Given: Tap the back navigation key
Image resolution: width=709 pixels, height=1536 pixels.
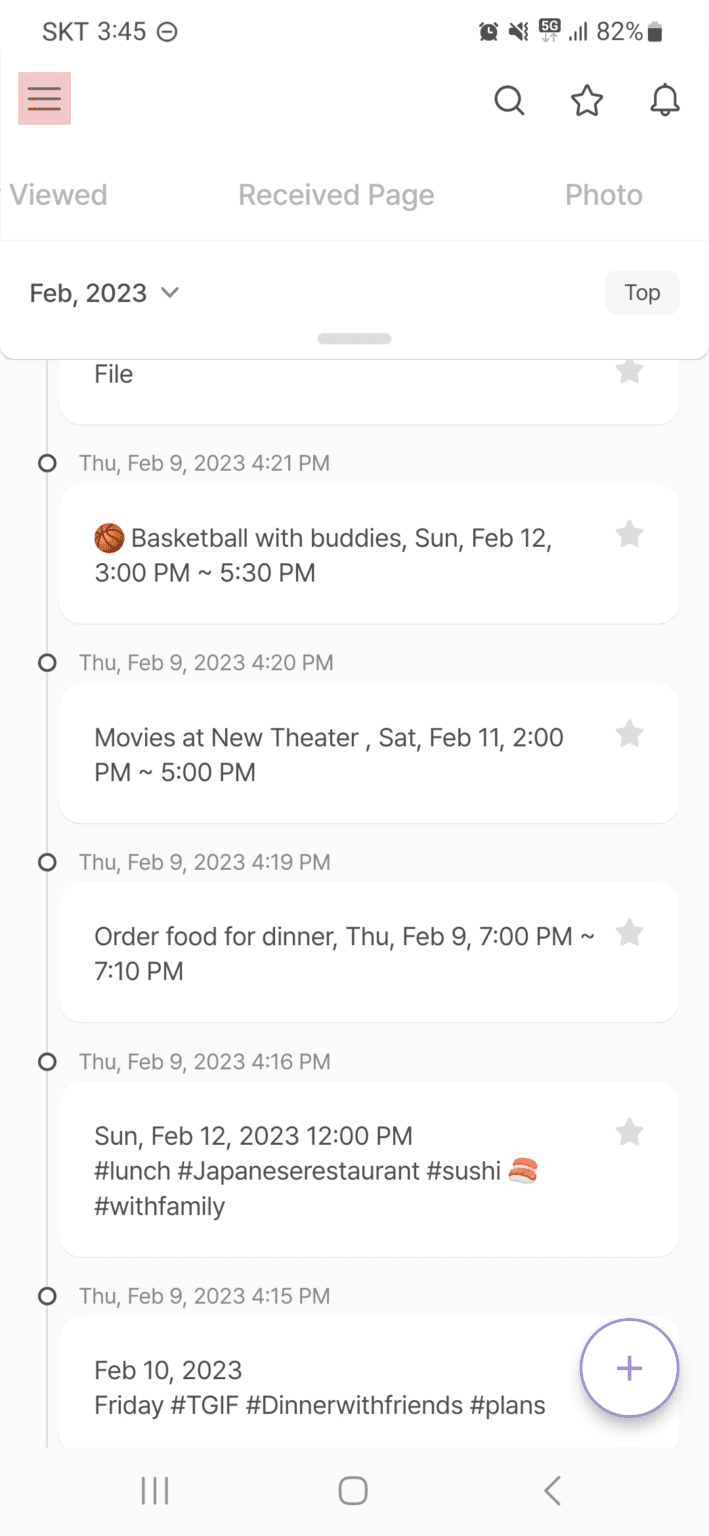Looking at the screenshot, I should 552,1490.
